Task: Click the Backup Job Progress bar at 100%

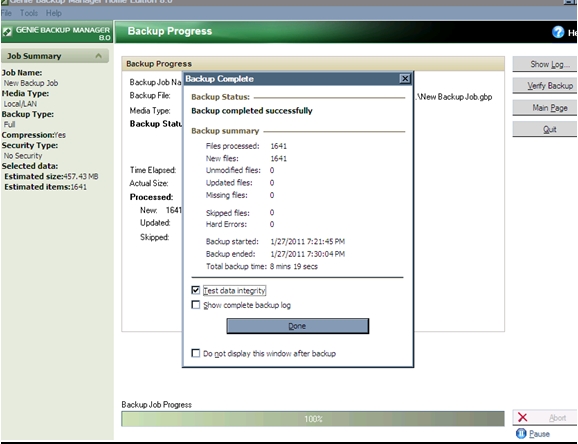Action: click(x=313, y=419)
